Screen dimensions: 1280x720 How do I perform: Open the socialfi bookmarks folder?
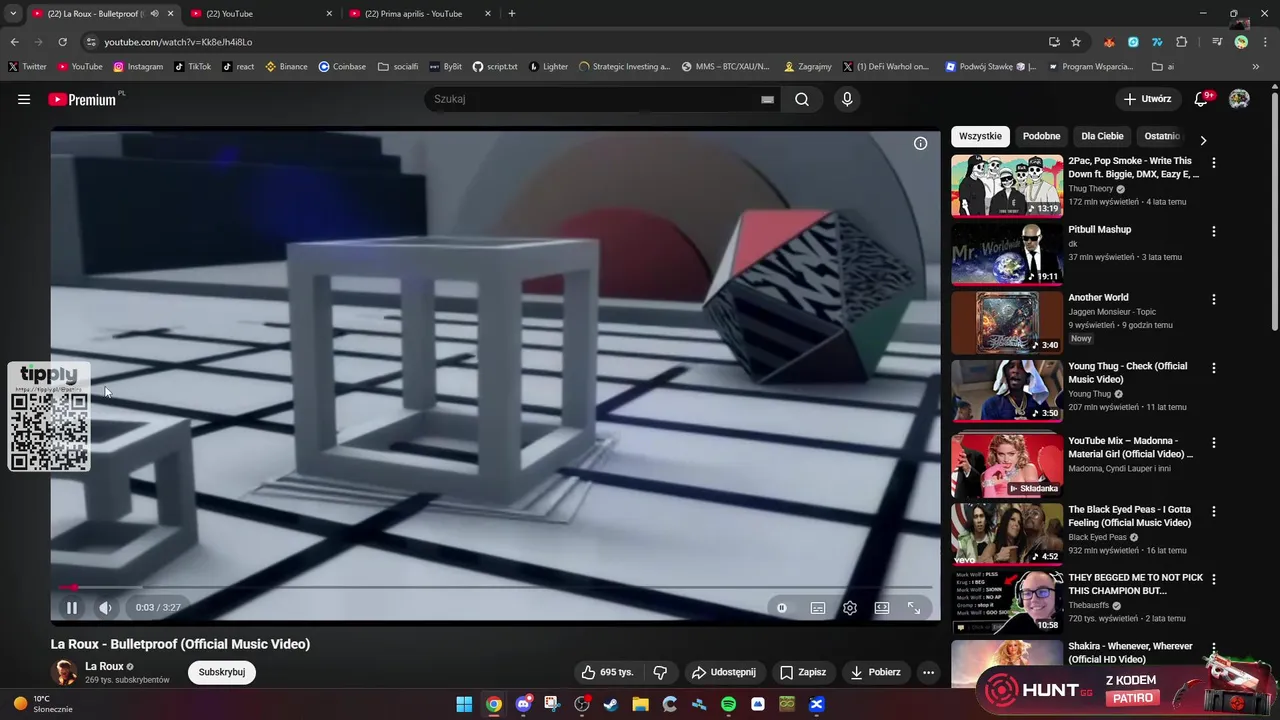[398, 67]
